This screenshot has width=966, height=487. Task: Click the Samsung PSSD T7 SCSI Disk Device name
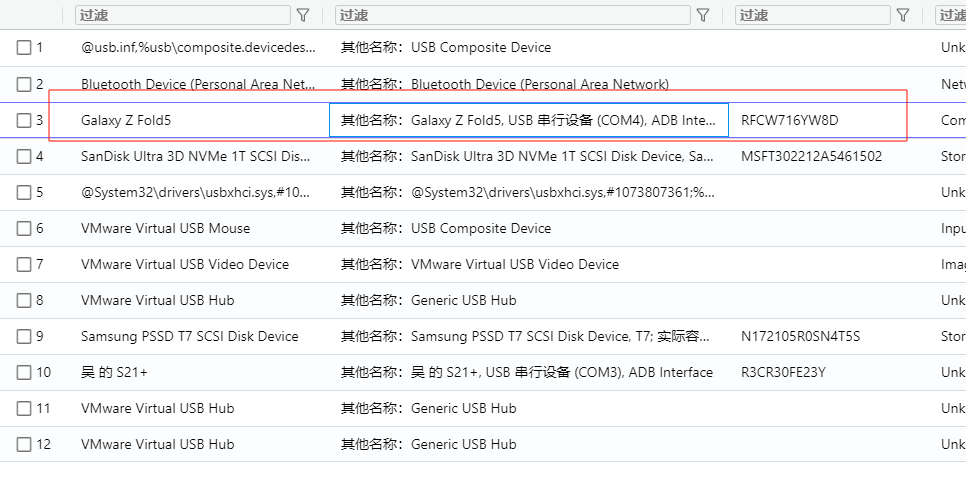(190, 336)
